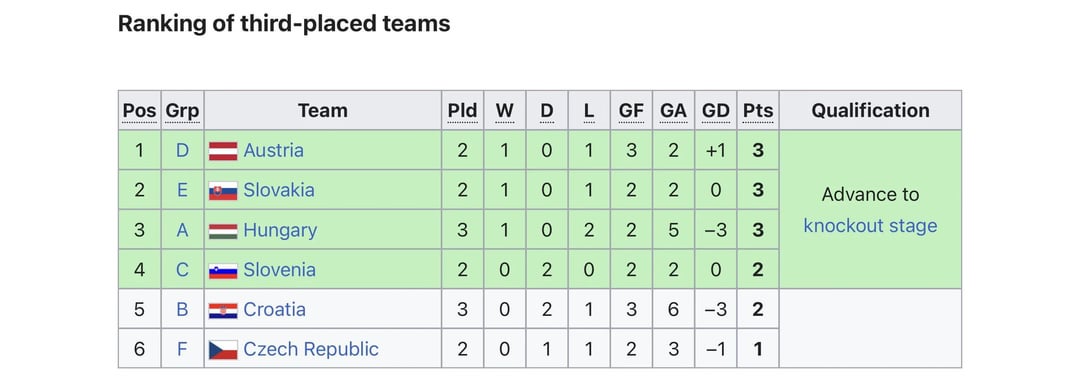Open the Group D link
Viewport: 1080px width, 380px height.
click(182, 150)
